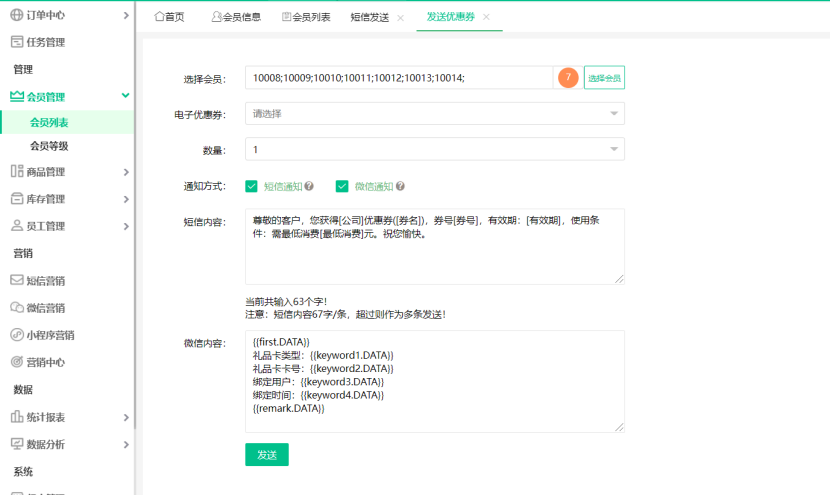This screenshot has height=496, width=831.
Task: Open 短信营销 in the sidebar
Action: pyautogui.click(x=46, y=280)
